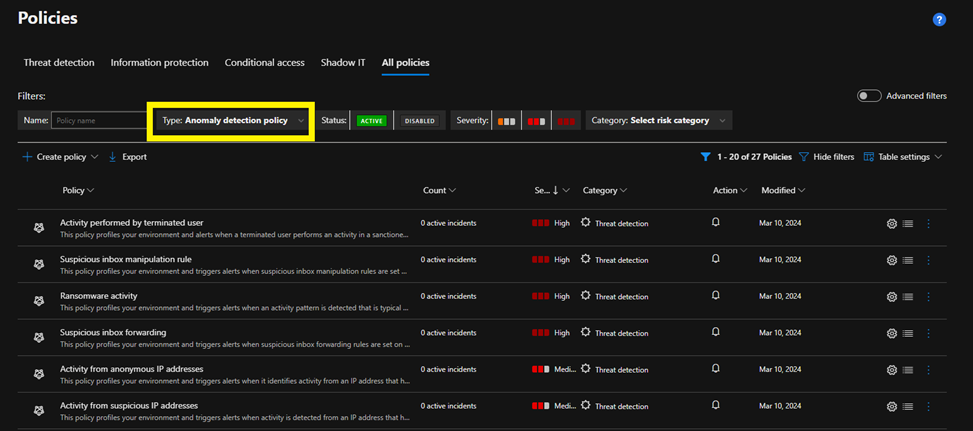Click 'Threat detection' category in the Ransomware activity row

click(x=621, y=297)
